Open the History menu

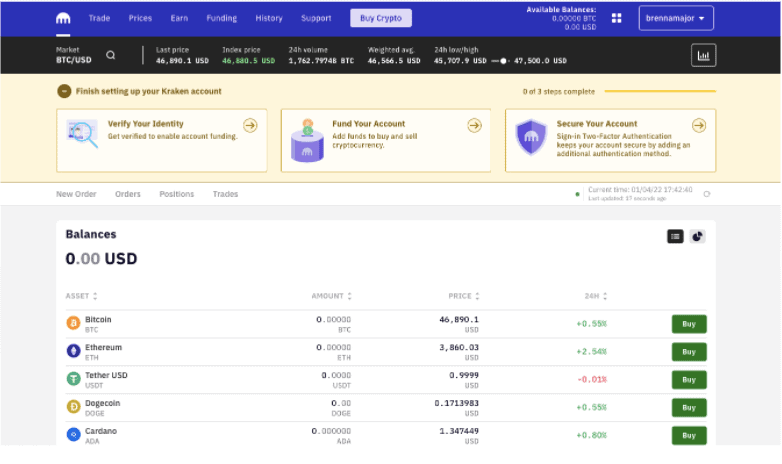[x=269, y=18]
